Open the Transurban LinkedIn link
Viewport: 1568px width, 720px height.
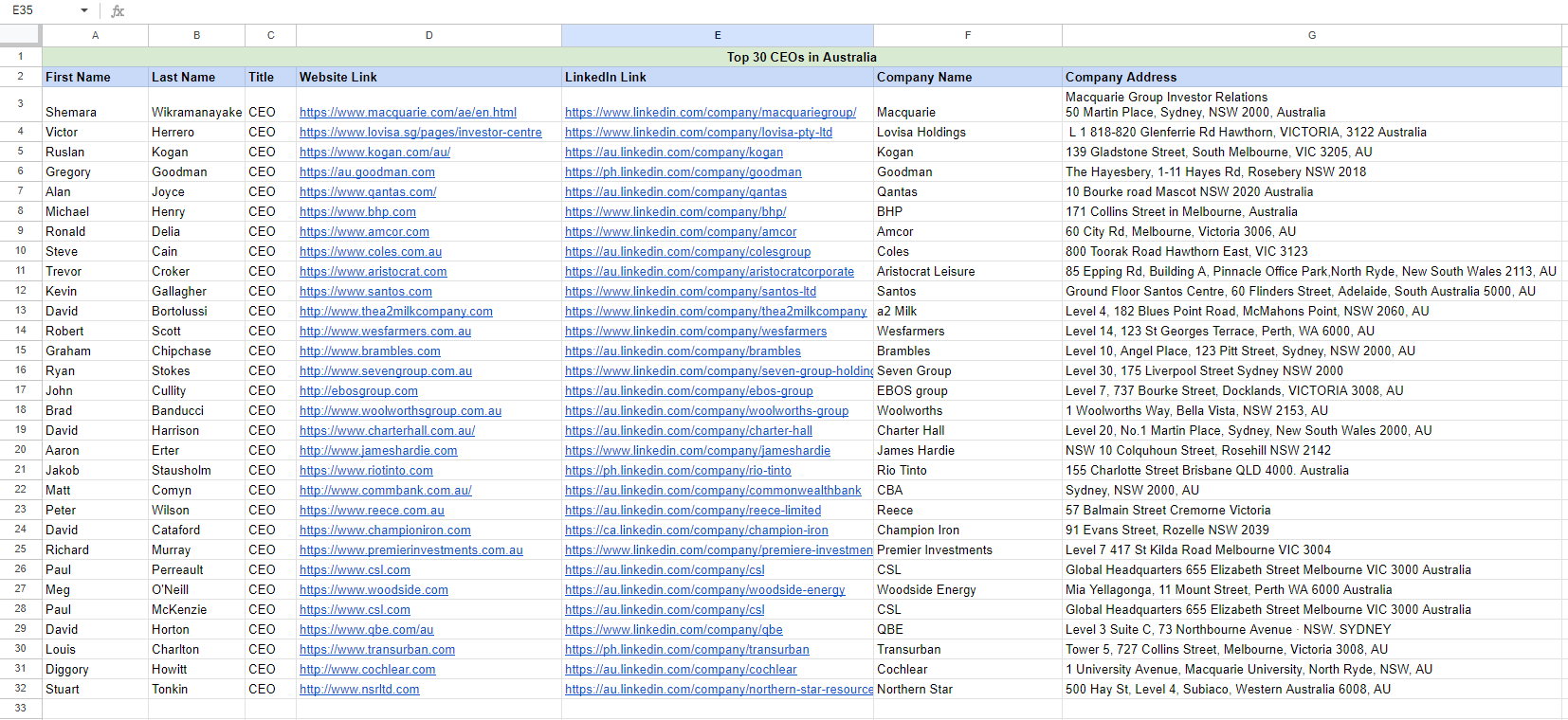click(687, 650)
